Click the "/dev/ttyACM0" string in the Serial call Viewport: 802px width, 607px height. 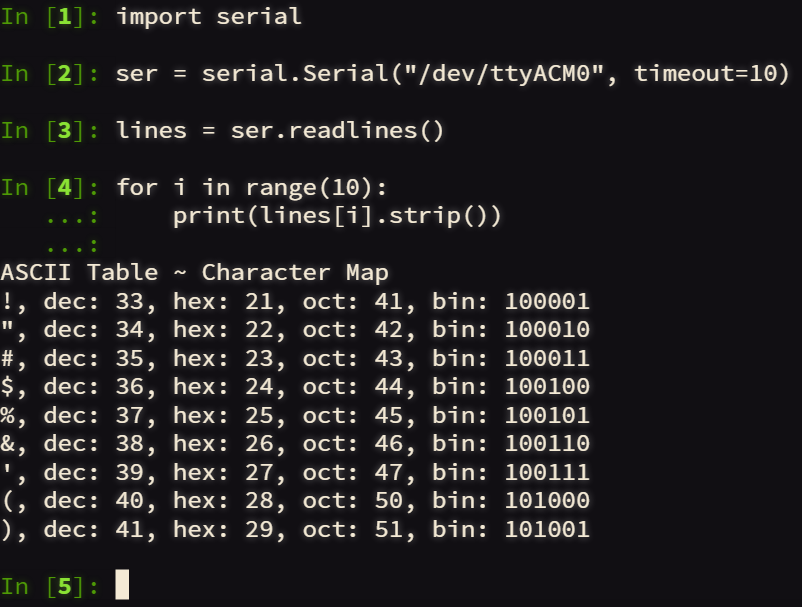point(505,74)
